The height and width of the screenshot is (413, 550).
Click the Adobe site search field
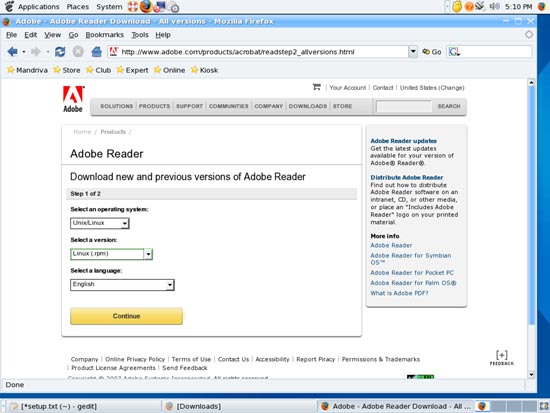point(404,106)
